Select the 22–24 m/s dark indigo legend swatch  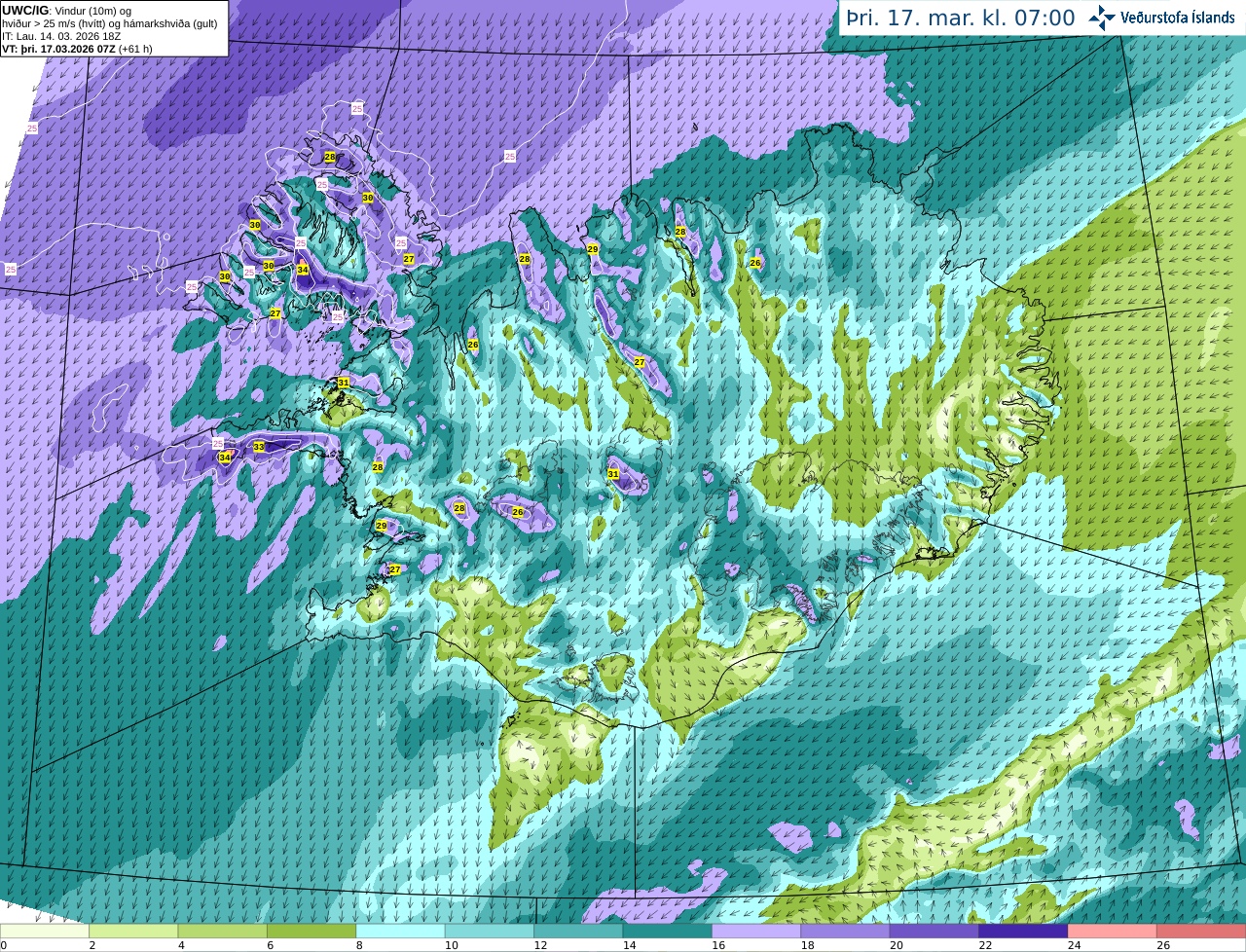tap(1023, 931)
